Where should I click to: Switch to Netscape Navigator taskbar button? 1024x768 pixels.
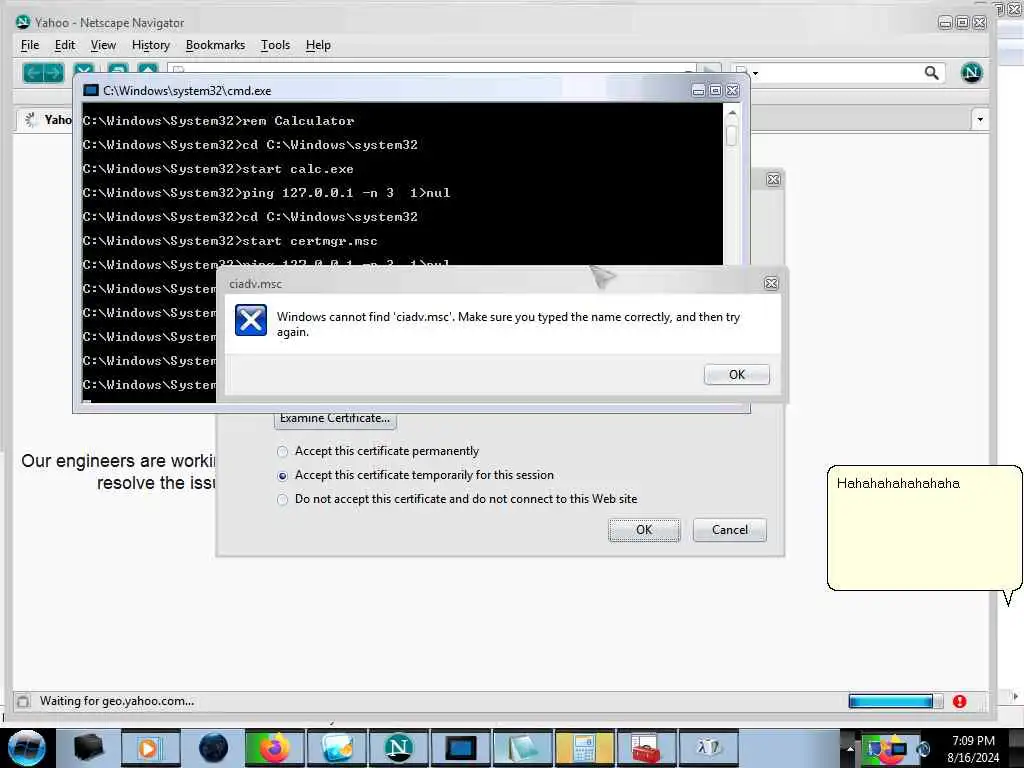[x=398, y=748]
